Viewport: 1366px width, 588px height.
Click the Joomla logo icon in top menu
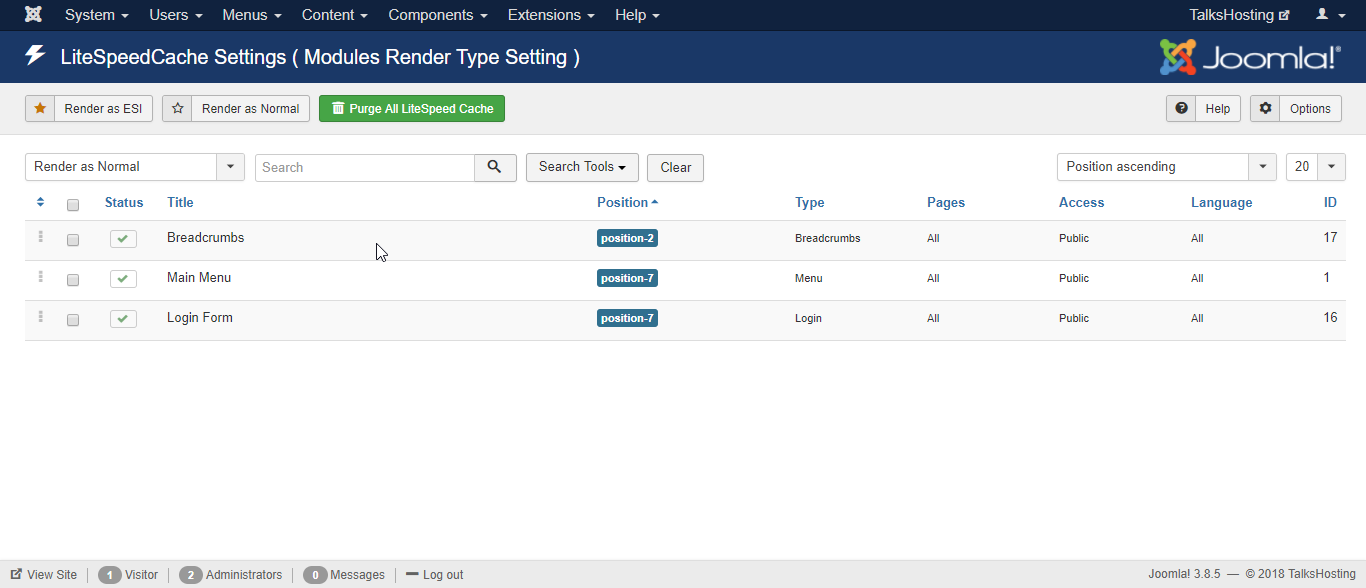point(33,15)
